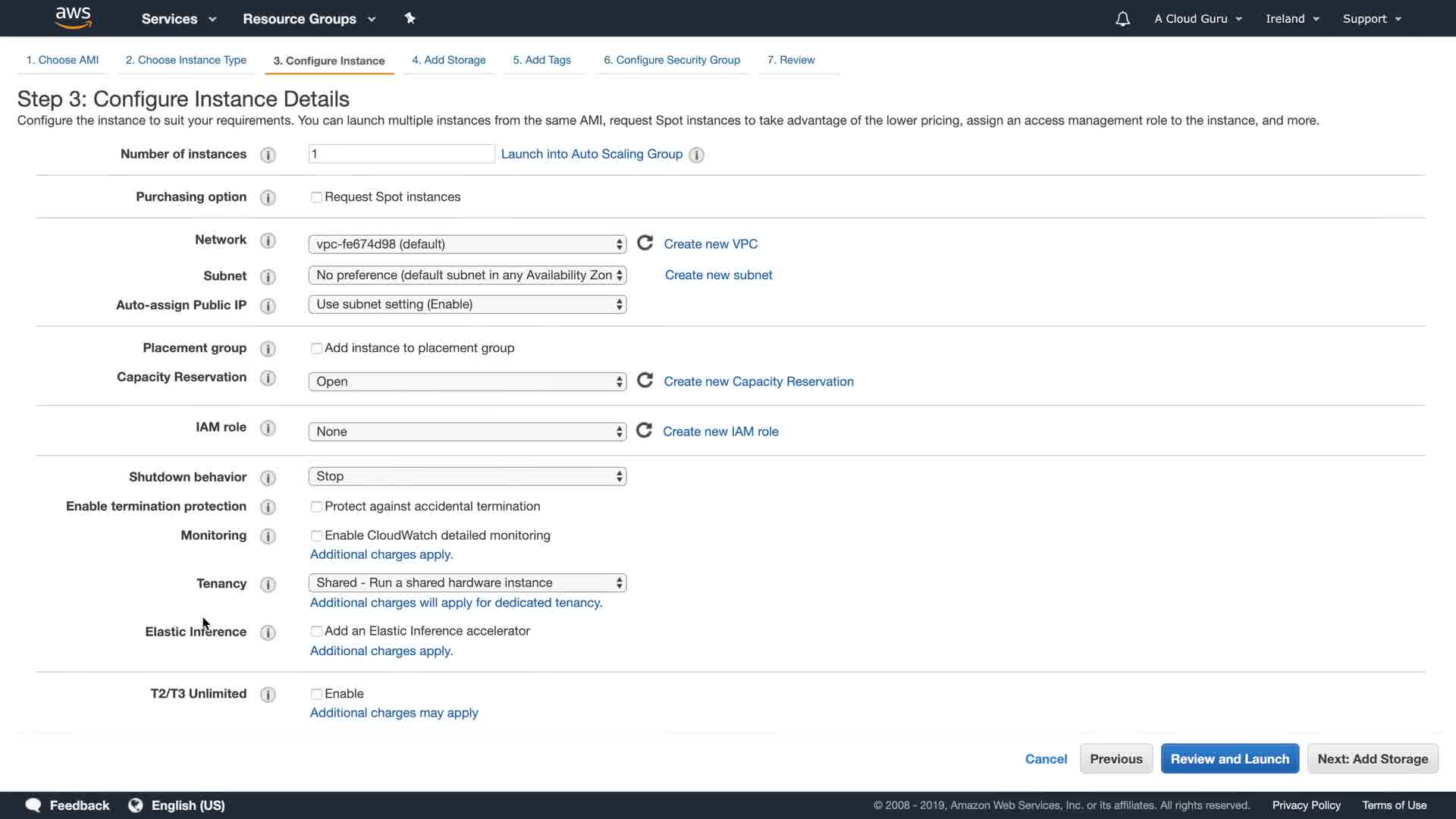The image size is (1456, 819).
Task: Expand the Tenancy dropdown
Action: (467, 582)
